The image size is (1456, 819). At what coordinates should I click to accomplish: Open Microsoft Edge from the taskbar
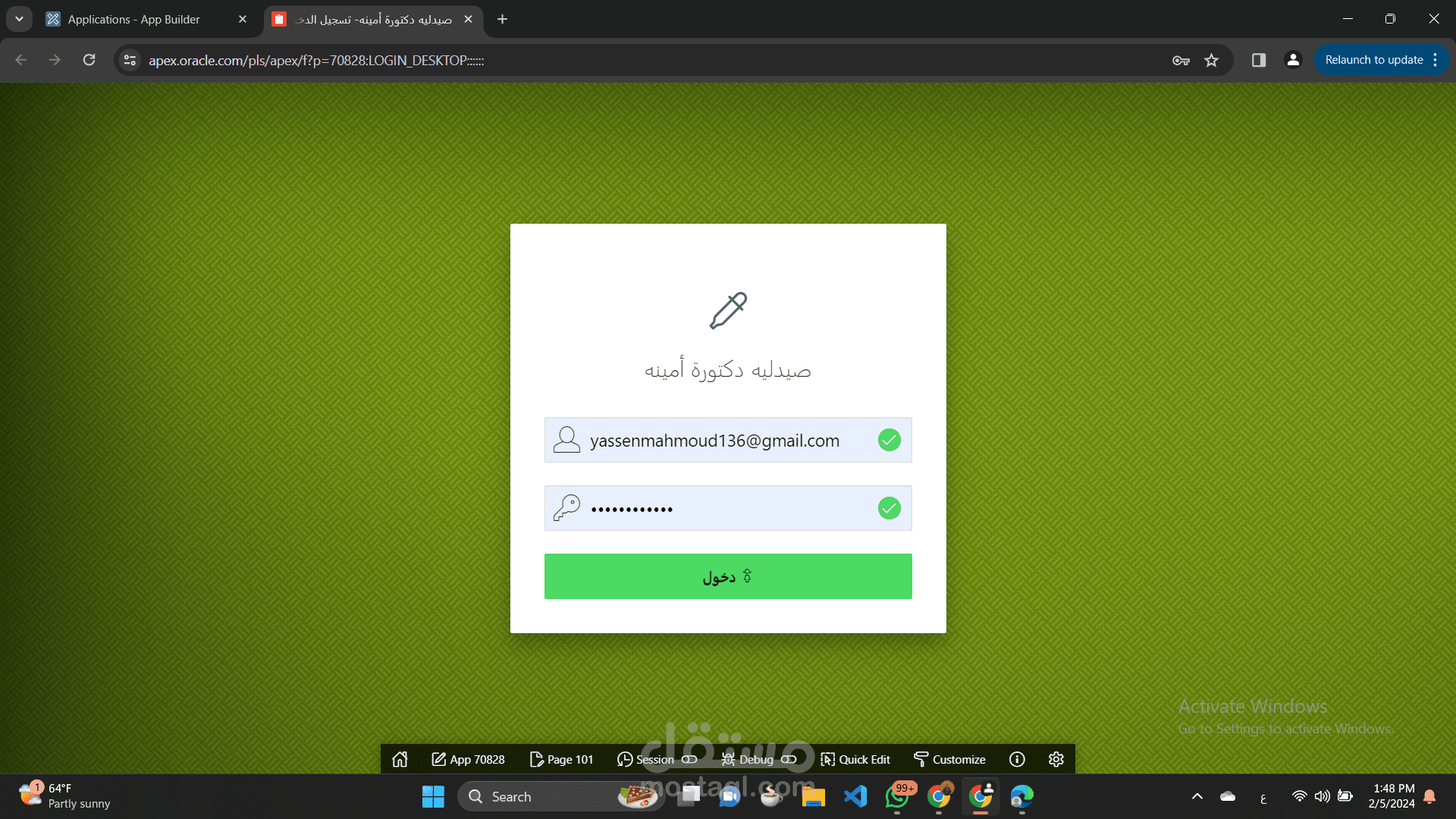coord(1021,796)
